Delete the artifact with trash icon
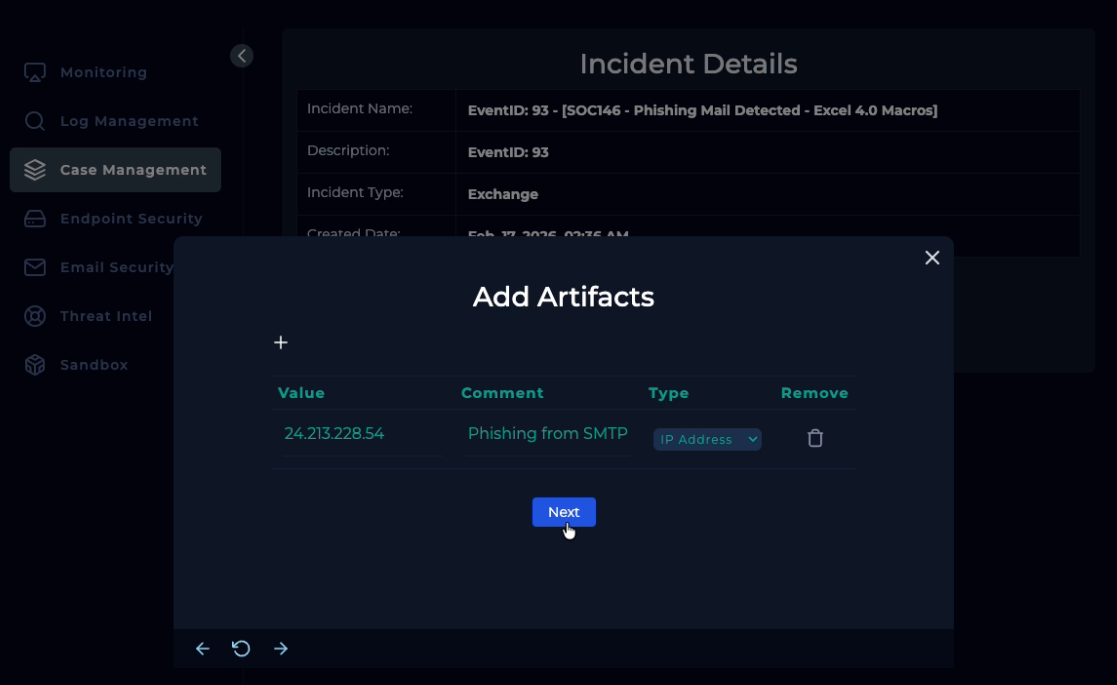The width and height of the screenshot is (1117, 685). tap(815, 438)
